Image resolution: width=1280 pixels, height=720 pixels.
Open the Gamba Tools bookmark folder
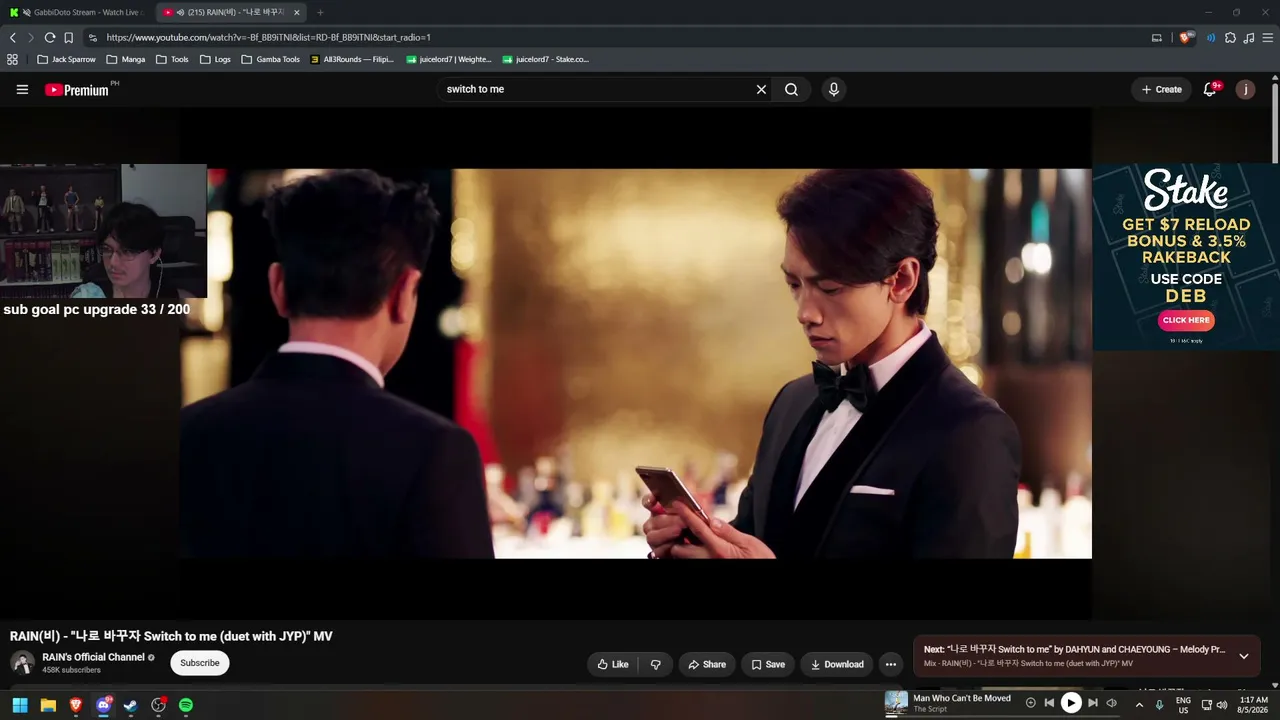click(270, 59)
